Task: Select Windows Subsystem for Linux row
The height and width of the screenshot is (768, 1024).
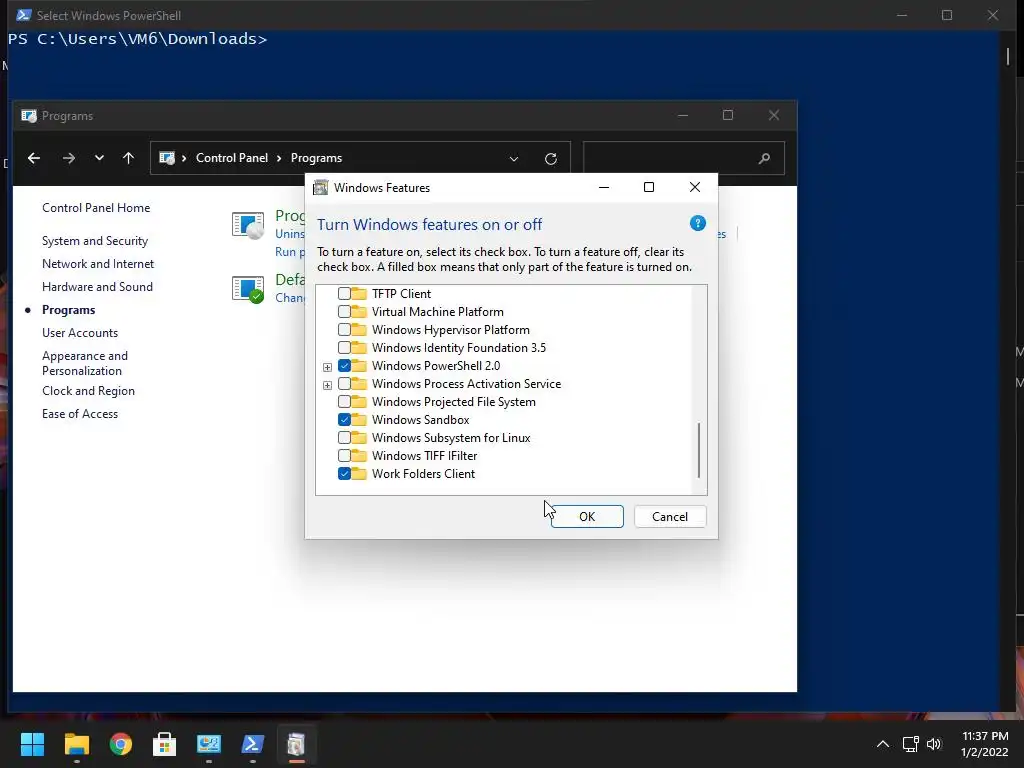Action: tap(451, 438)
